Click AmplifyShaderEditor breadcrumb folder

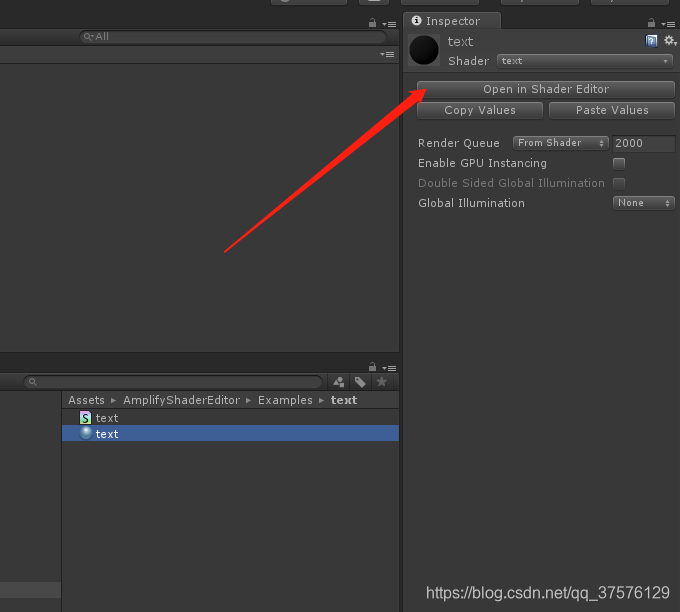(181, 400)
